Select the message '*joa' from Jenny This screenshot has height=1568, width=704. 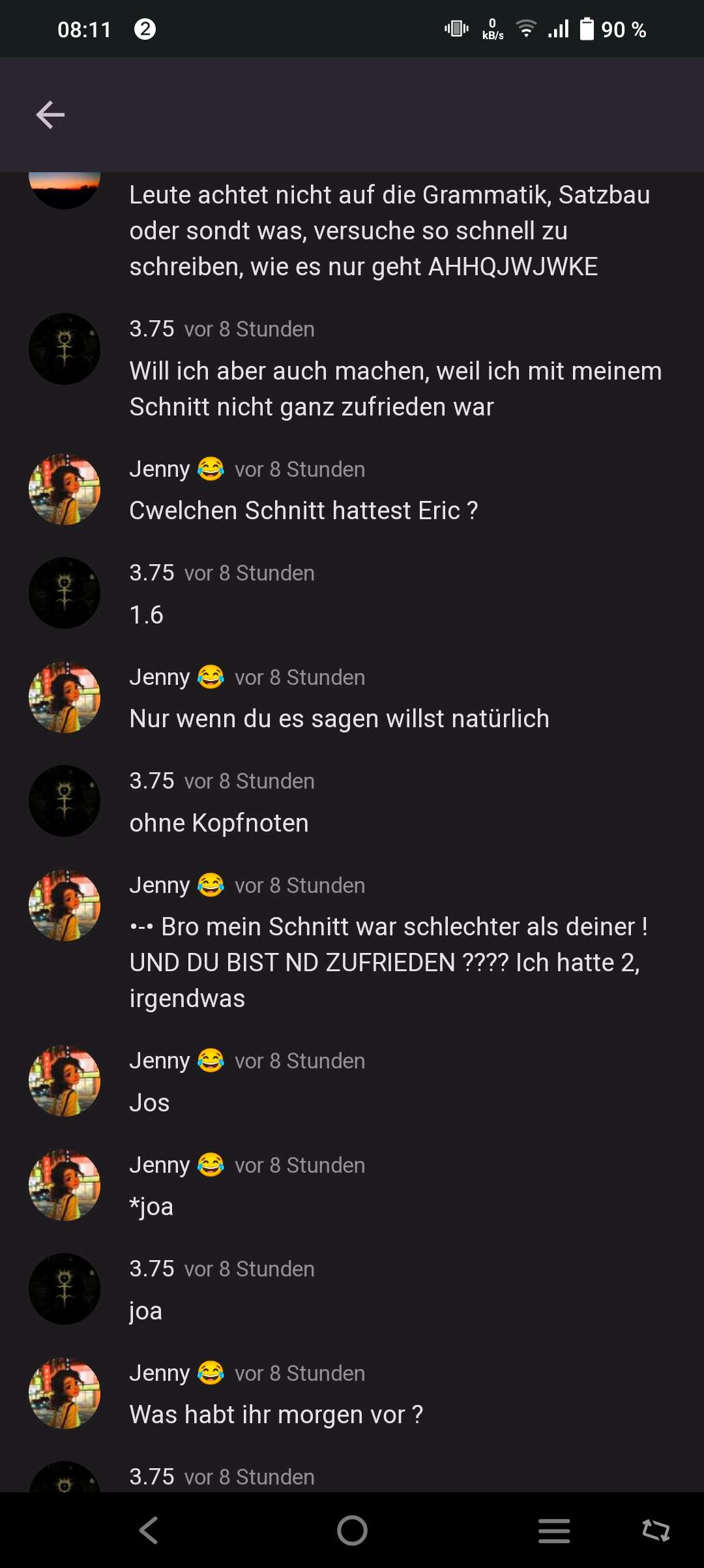pyautogui.click(x=151, y=1207)
